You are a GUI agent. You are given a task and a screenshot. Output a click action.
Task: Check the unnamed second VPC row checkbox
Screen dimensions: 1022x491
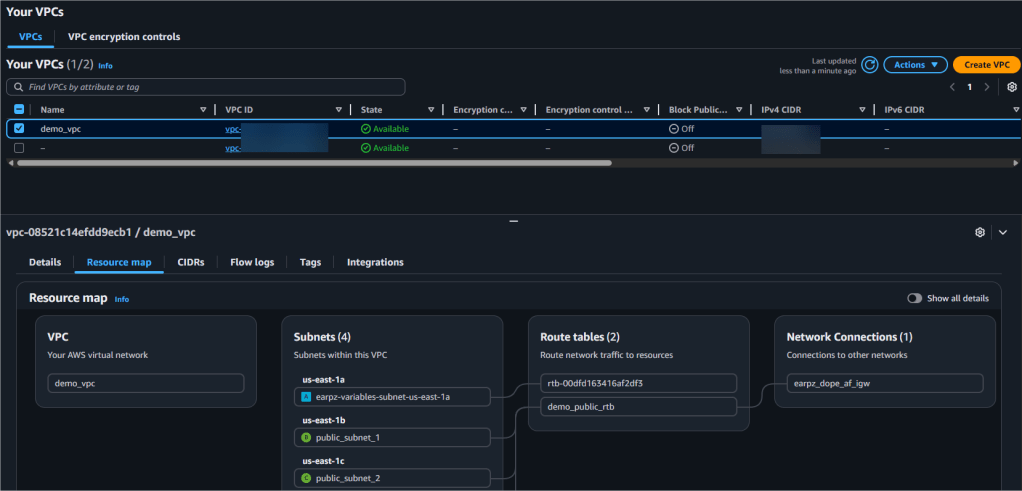click(x=19, y=148)
